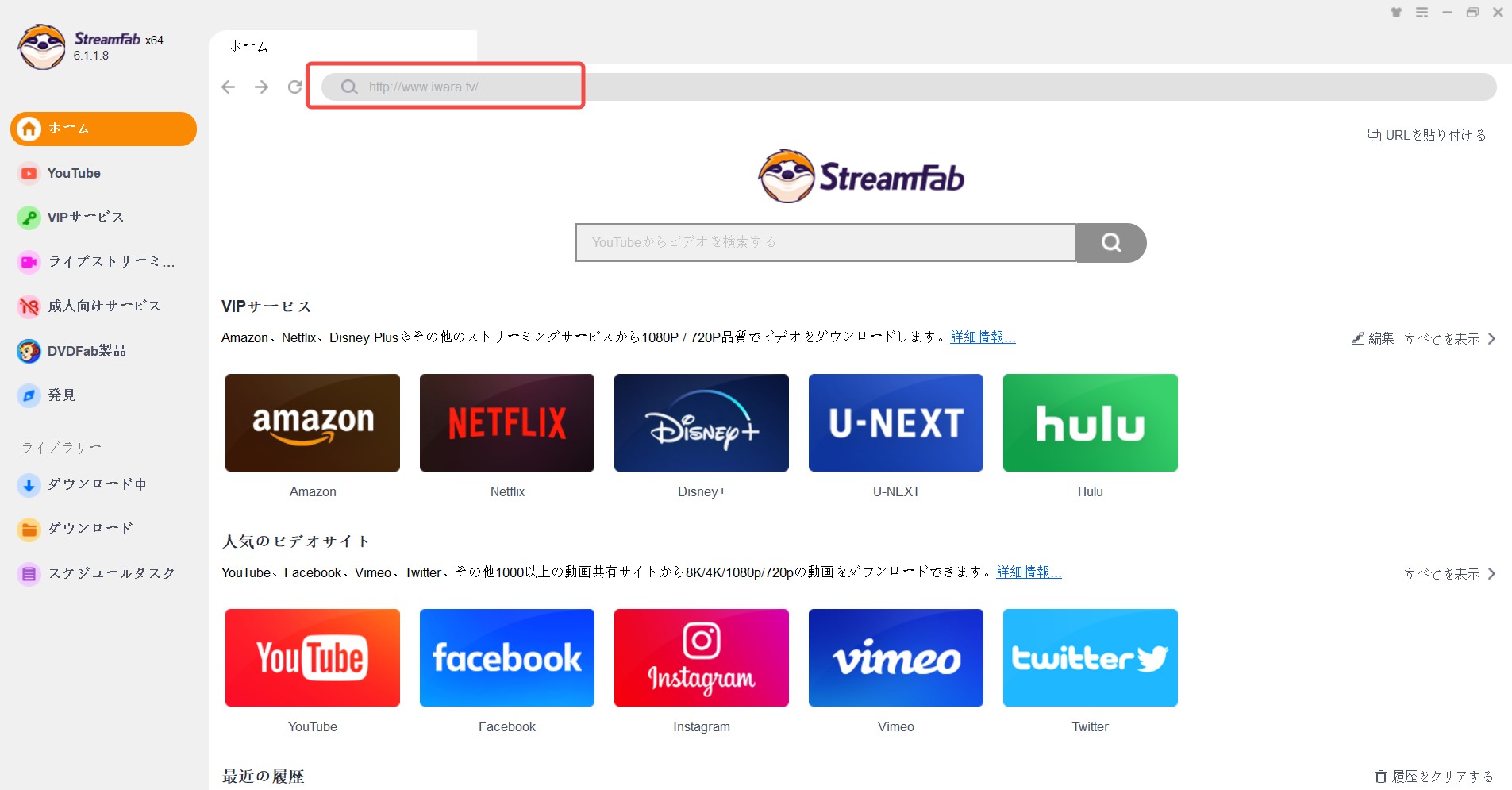Click the URL address input field
This screenshot has width=1512, height=790.
coord(909,87)
